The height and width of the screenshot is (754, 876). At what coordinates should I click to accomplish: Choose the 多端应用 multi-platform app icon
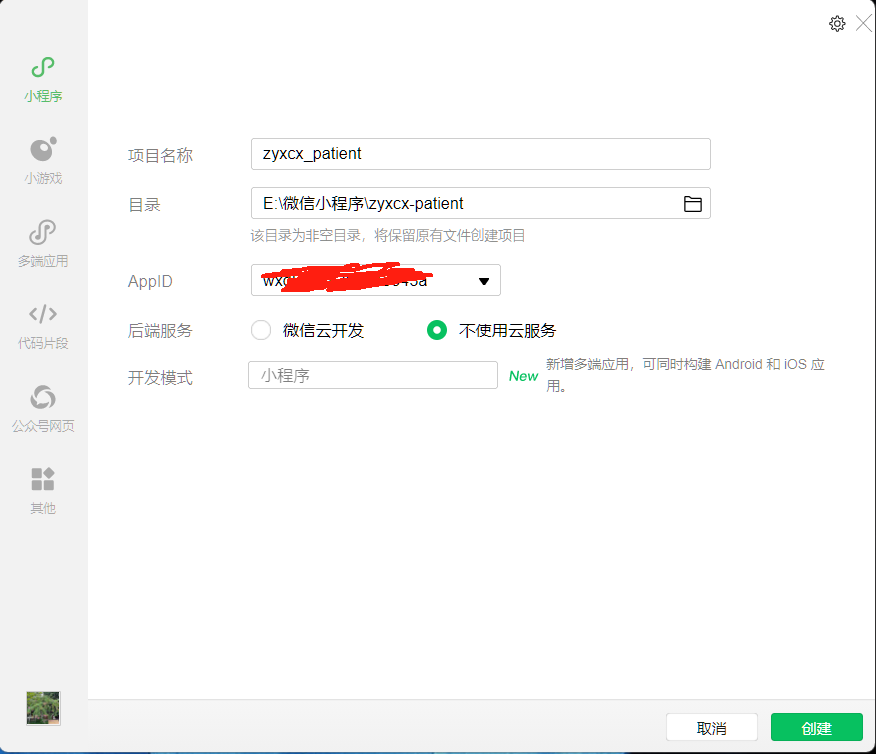pyautogui.click(x=42, y=232)
